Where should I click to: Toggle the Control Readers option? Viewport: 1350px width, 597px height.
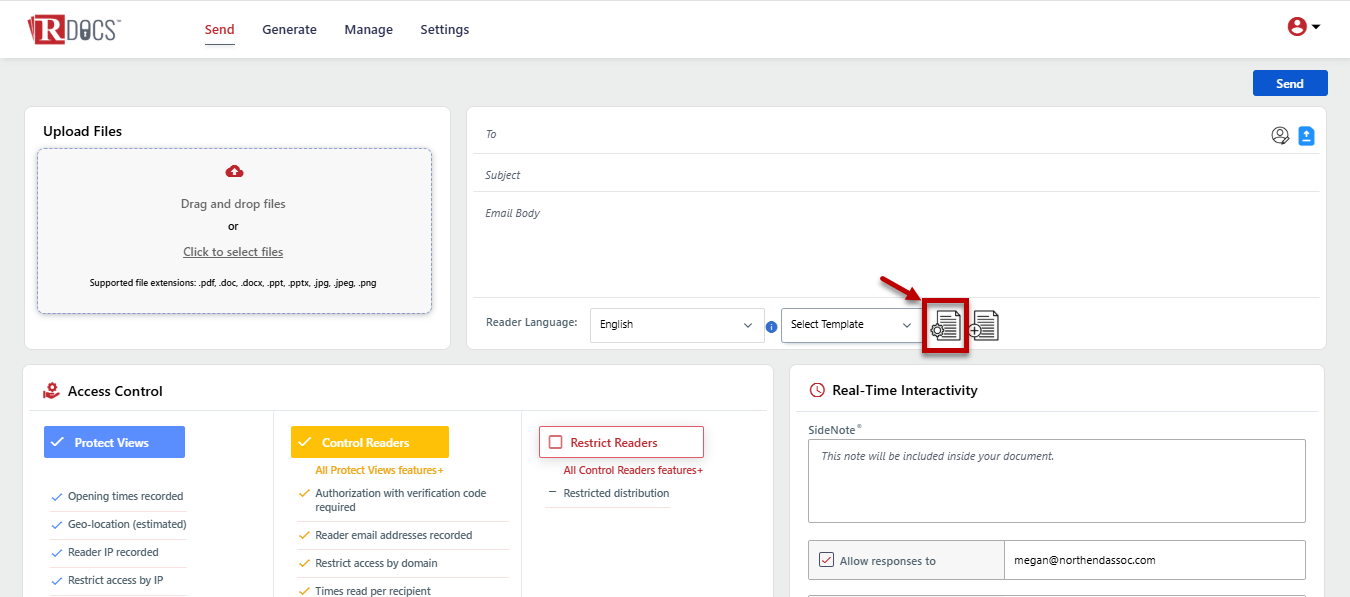369,442
